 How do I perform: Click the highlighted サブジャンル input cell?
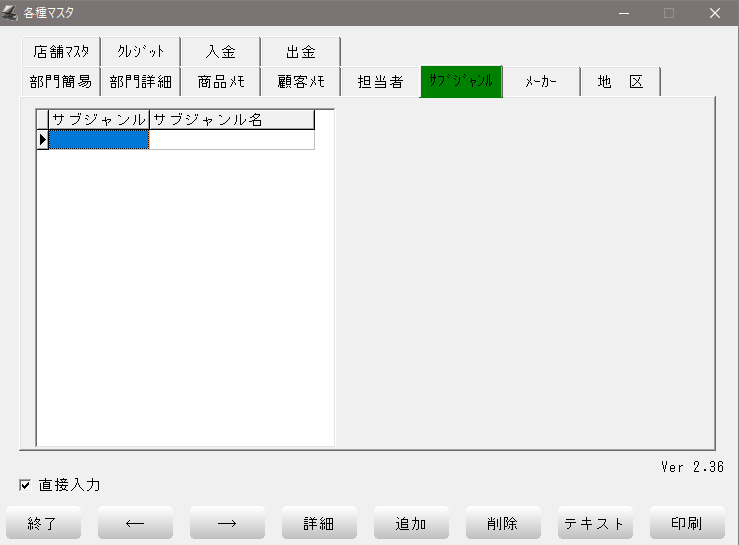tap(99, 140)
